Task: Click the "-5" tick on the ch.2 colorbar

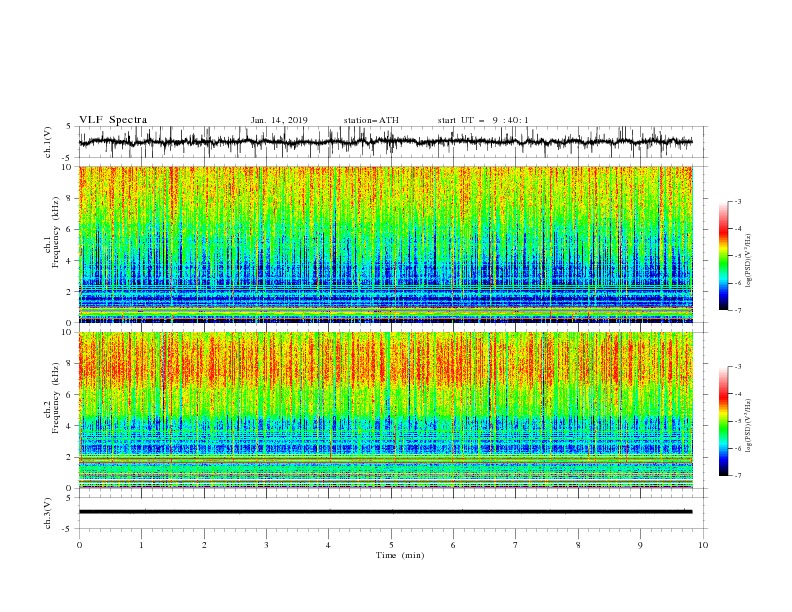Action: coord(738,421)
